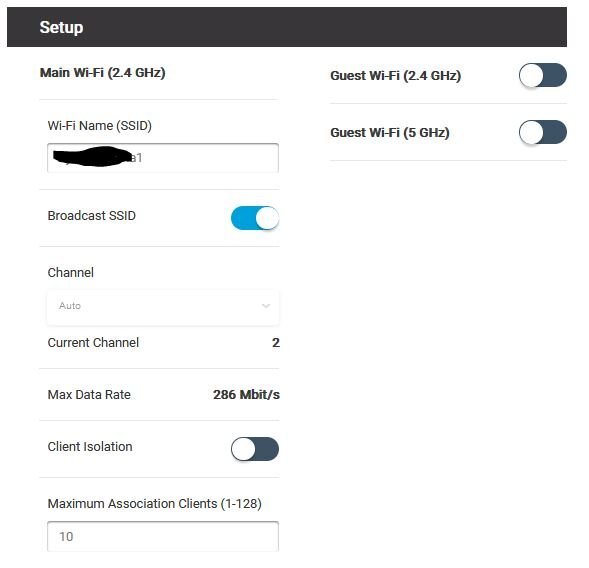Click the chevron arrow in Channel dropdown

point(266,306)
